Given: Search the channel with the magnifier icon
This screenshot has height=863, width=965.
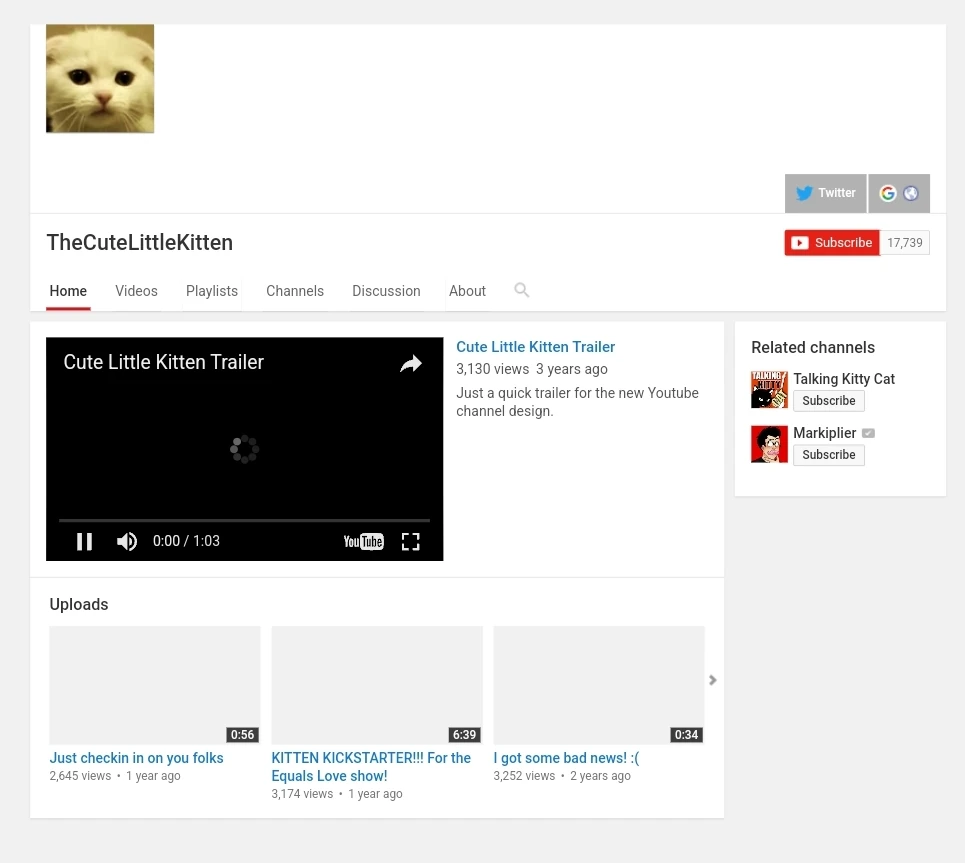Looking at the screenshot, I should point(521,290).
